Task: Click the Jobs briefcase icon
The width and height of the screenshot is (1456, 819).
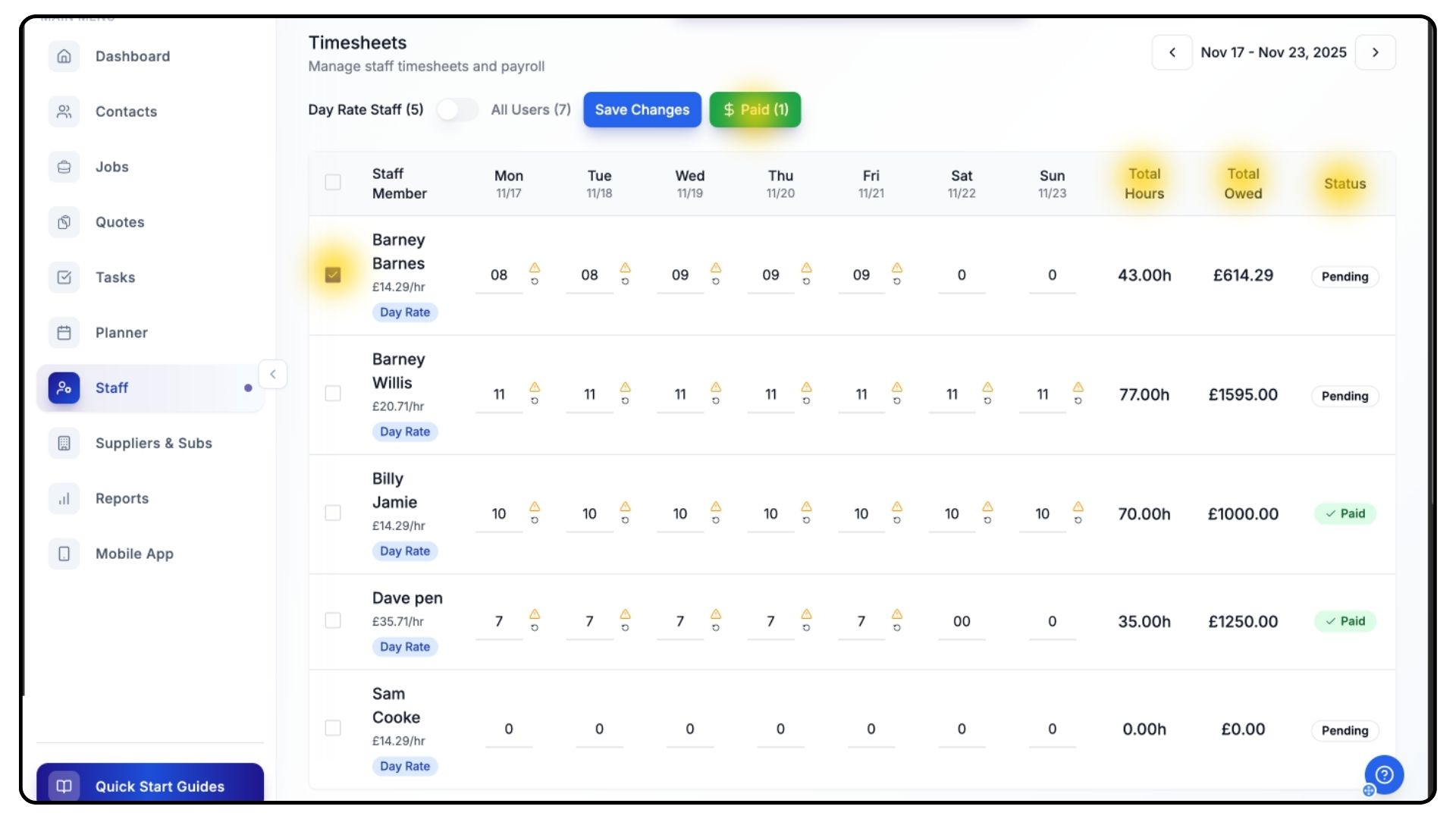Action: (x=64, y=167)
